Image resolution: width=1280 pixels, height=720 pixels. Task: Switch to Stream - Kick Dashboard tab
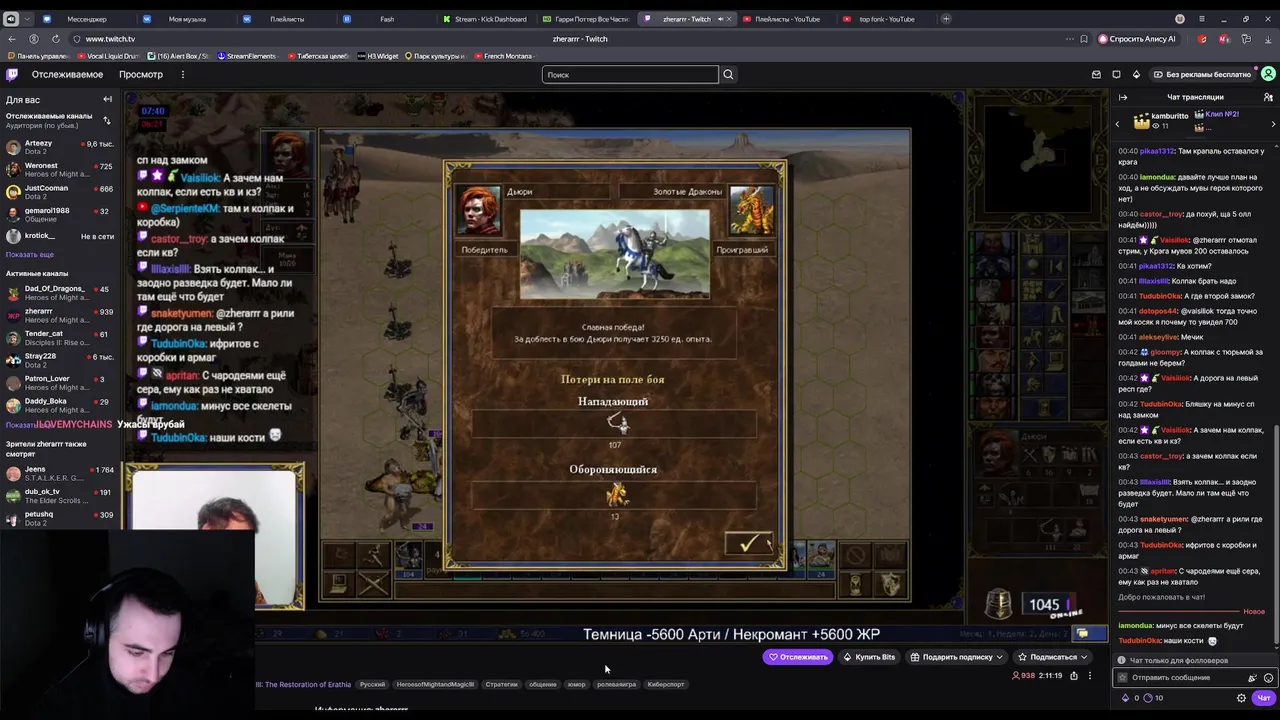point(486,19)
